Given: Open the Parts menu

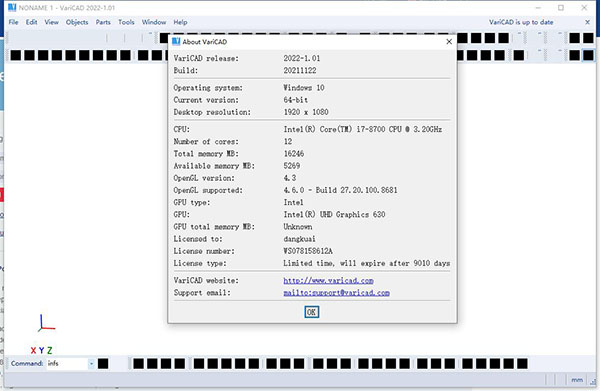Looking at the screenshot, I should (x=103, y=22).
